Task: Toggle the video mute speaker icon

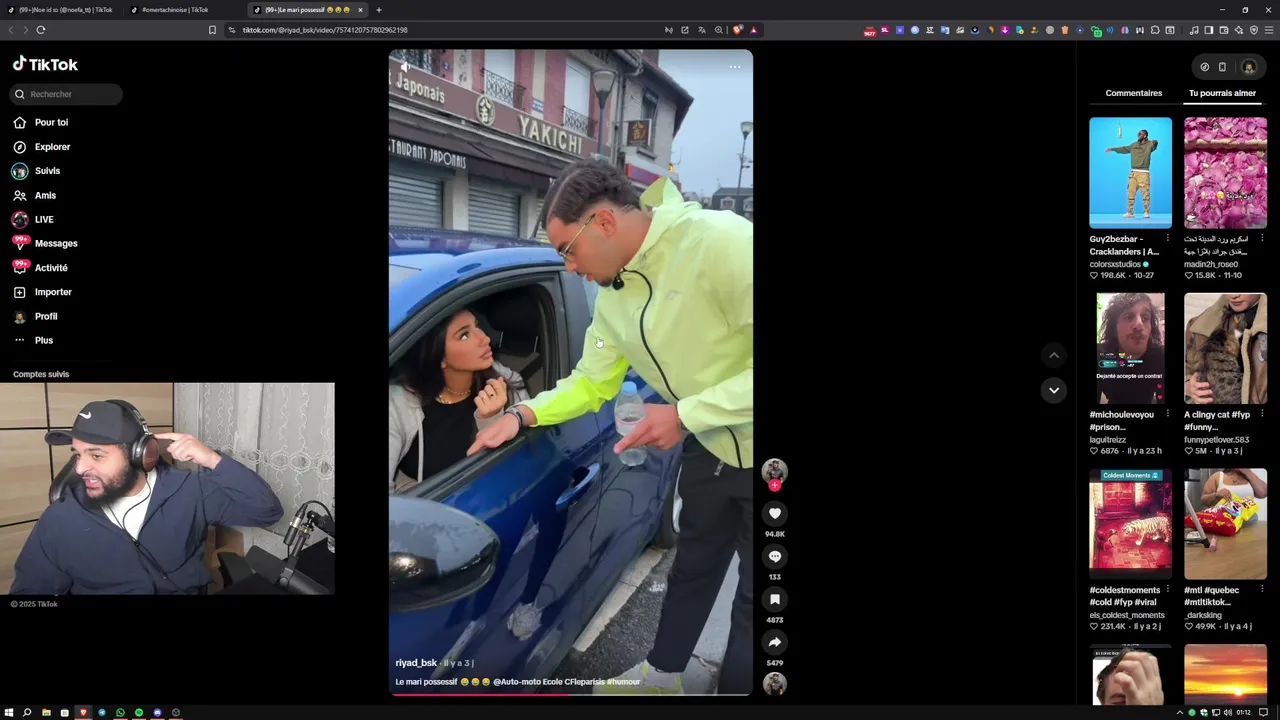Action: click(405, 67)
